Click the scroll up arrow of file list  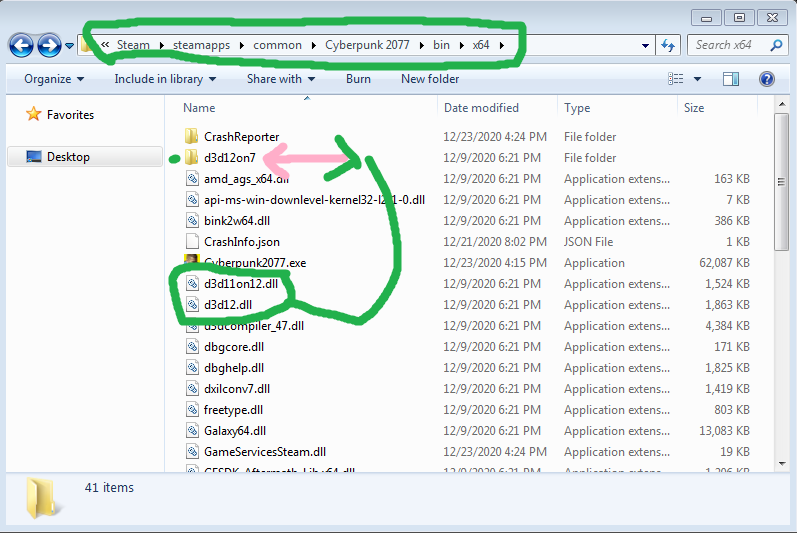click(x=781, y=104)
